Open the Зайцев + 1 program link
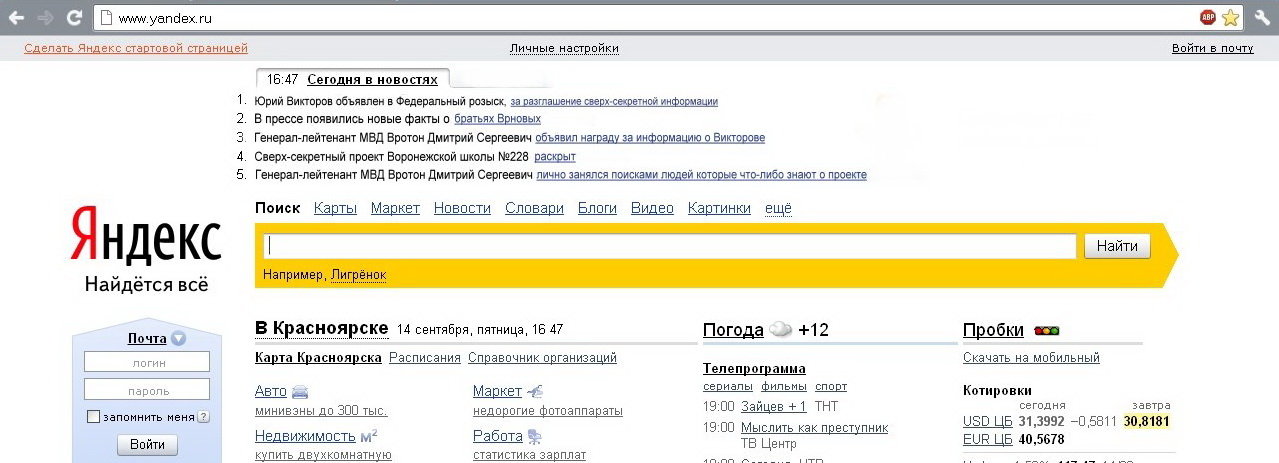Image resolution: width=1279 pixels, height=463 pixels. tap(774, 406)
